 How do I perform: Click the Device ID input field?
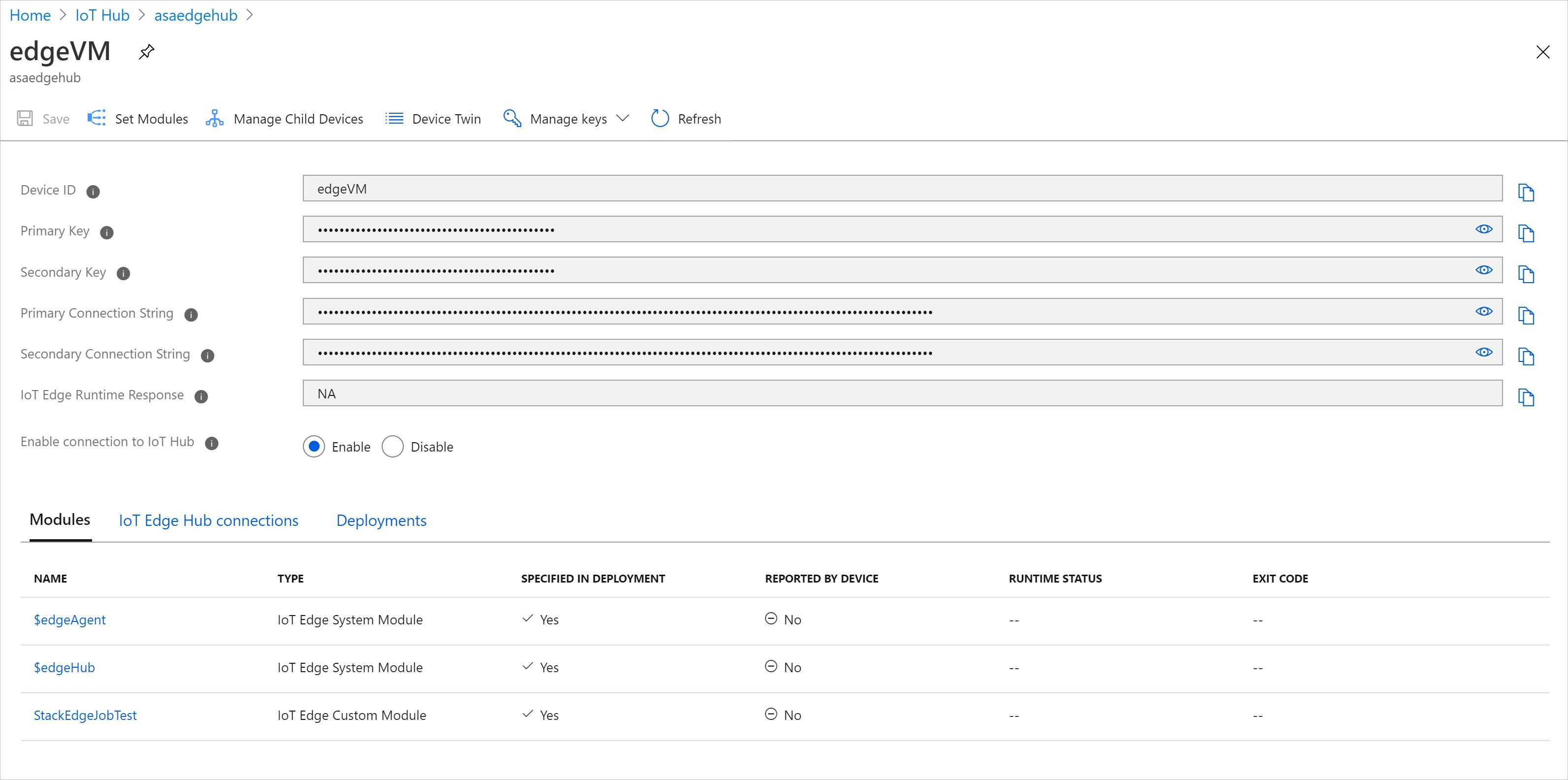(x=902, y=189)
